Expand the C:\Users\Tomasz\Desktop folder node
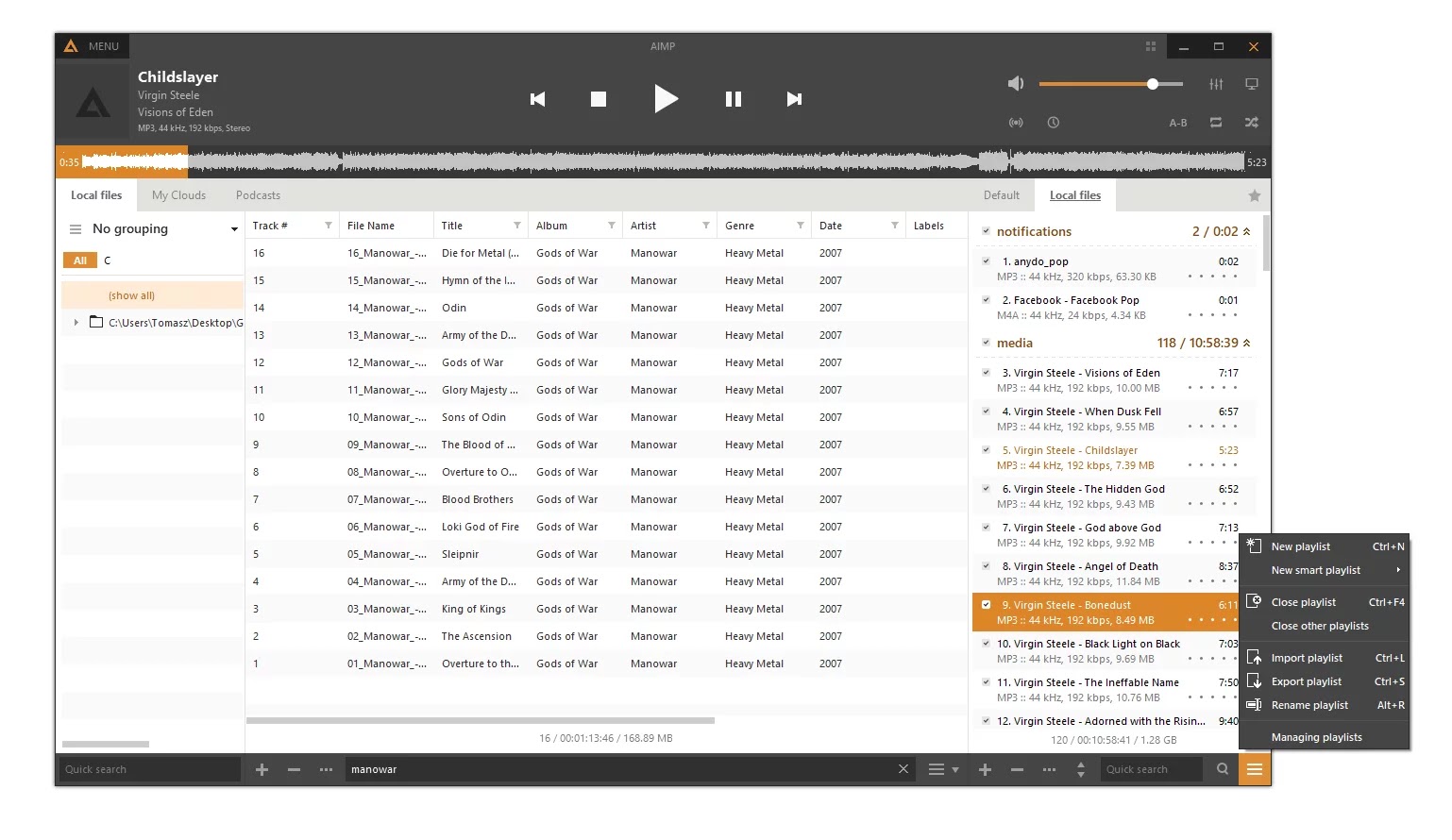Image resolution: width=1452 pixels, height=840 pixels. point(76,323)
